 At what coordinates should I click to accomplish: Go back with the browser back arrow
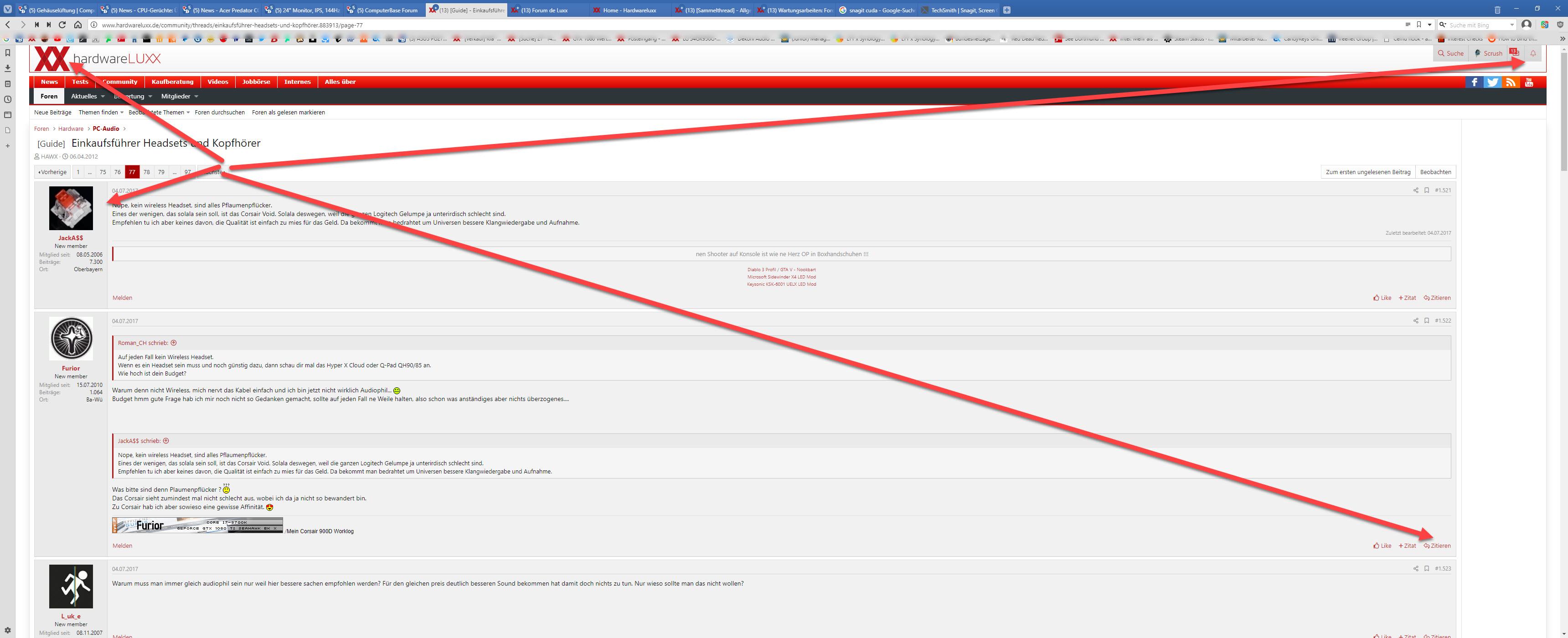(8, 25)
